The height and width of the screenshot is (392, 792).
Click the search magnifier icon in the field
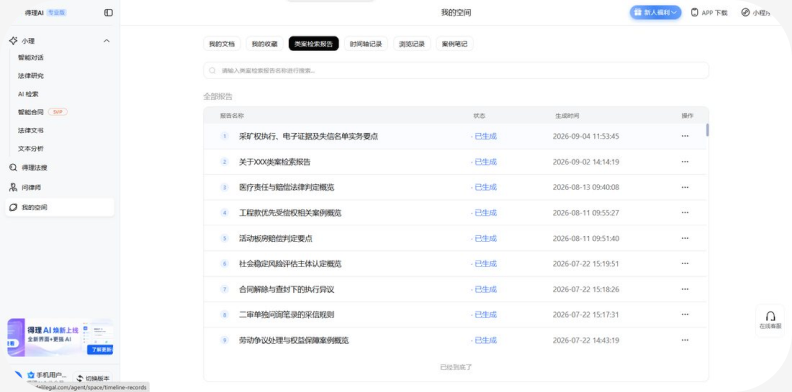point(213,71)
